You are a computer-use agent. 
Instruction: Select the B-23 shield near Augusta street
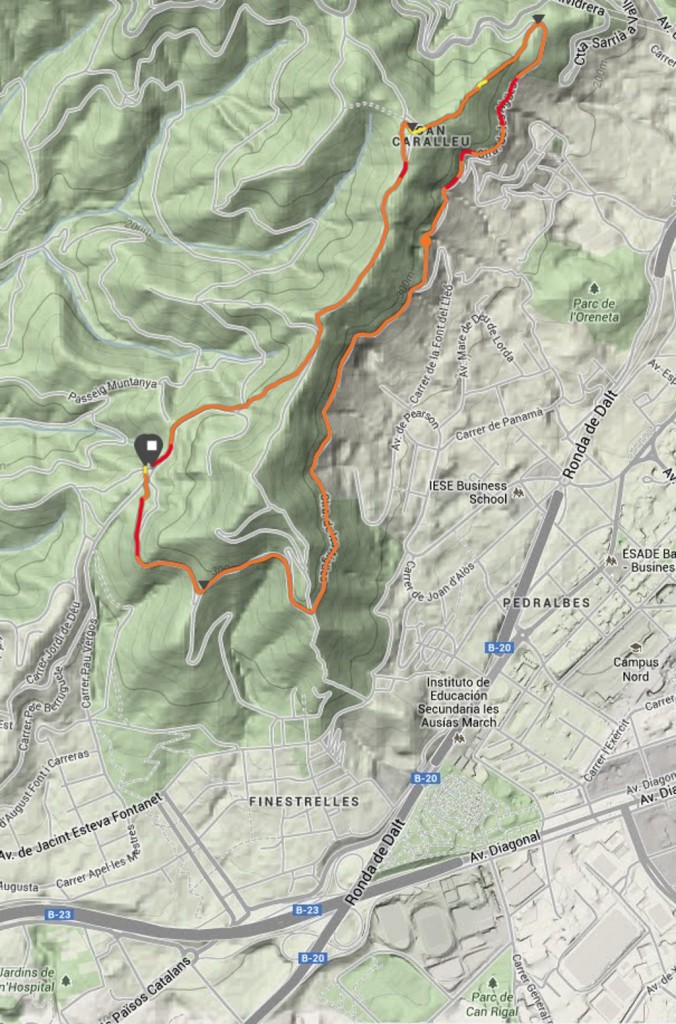(x=59, y=914)
